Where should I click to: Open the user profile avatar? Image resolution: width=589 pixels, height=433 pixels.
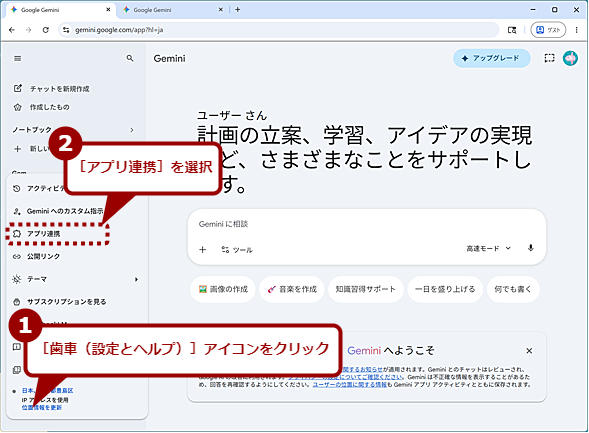tap(570, 58)
